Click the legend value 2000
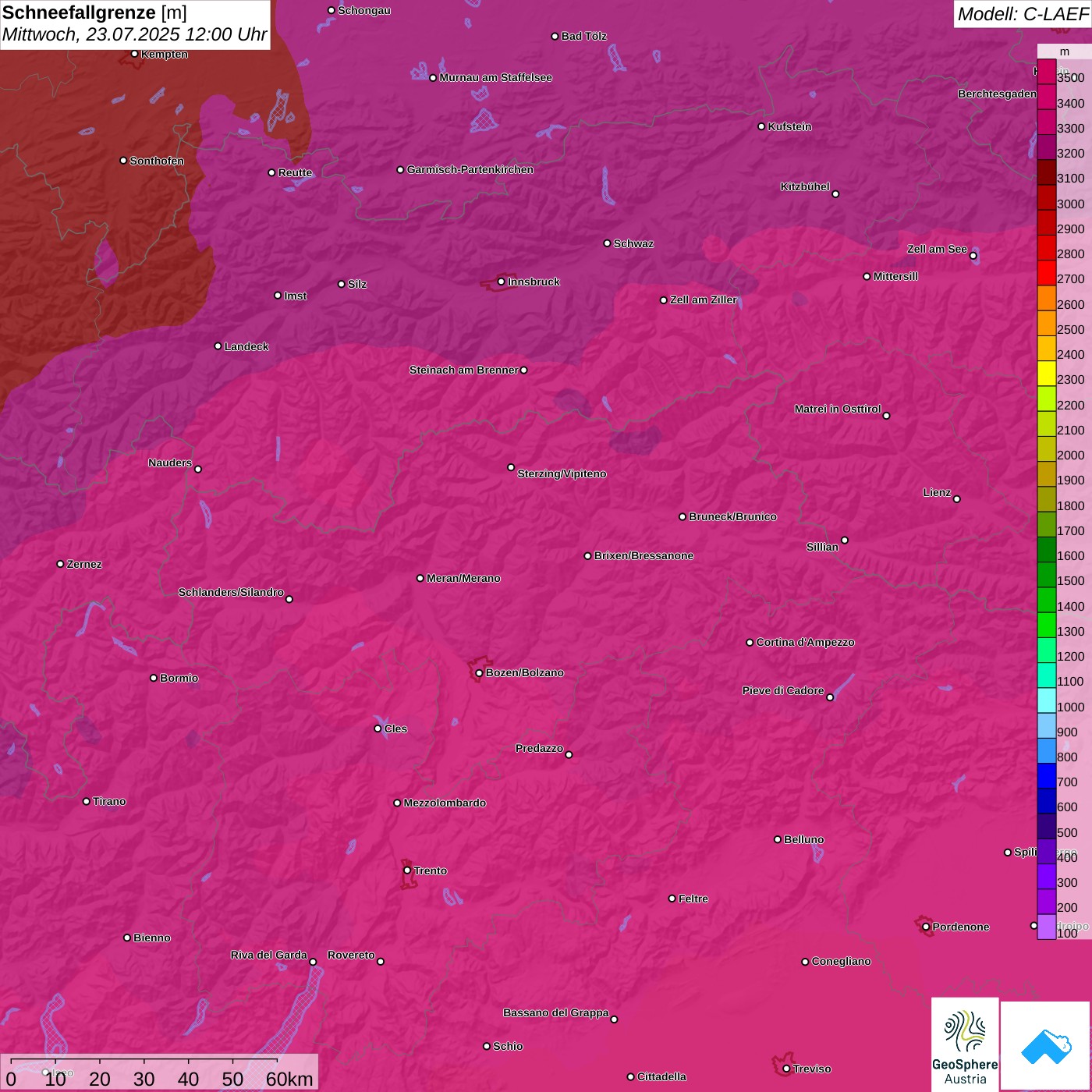1092x1092 pixels. (1070, 455)
